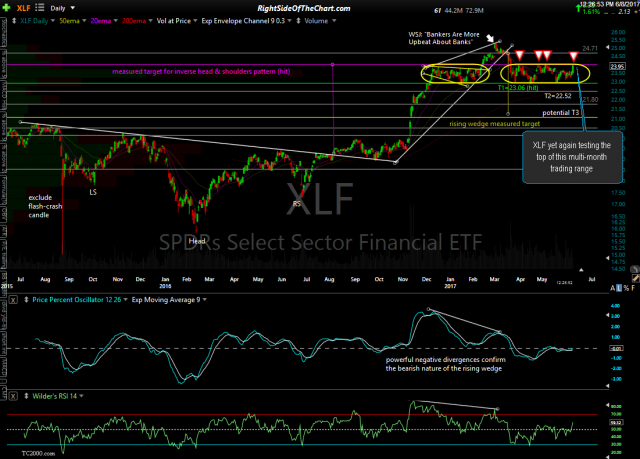This screenshot has width=640, height=459.
Task: Click the 1.61% percent change value
Action: [x=591, y=12]
